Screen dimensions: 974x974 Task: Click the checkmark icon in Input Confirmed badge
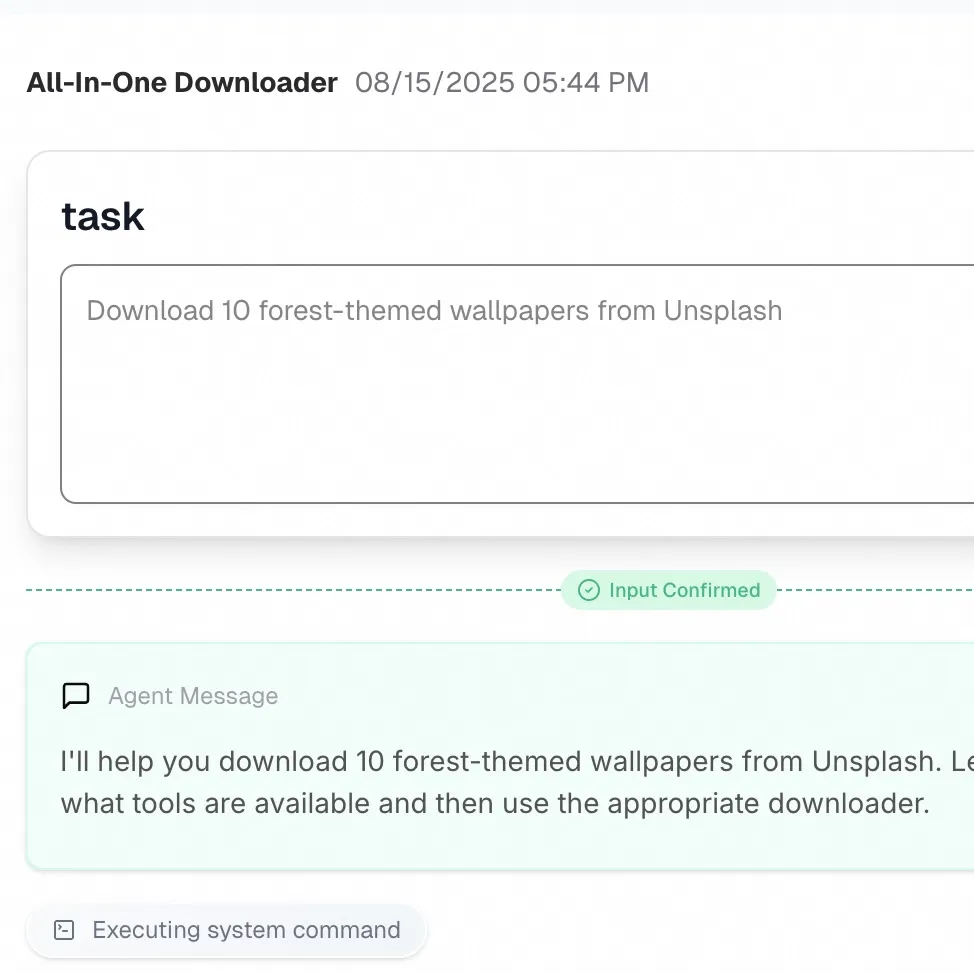point(589,590)
